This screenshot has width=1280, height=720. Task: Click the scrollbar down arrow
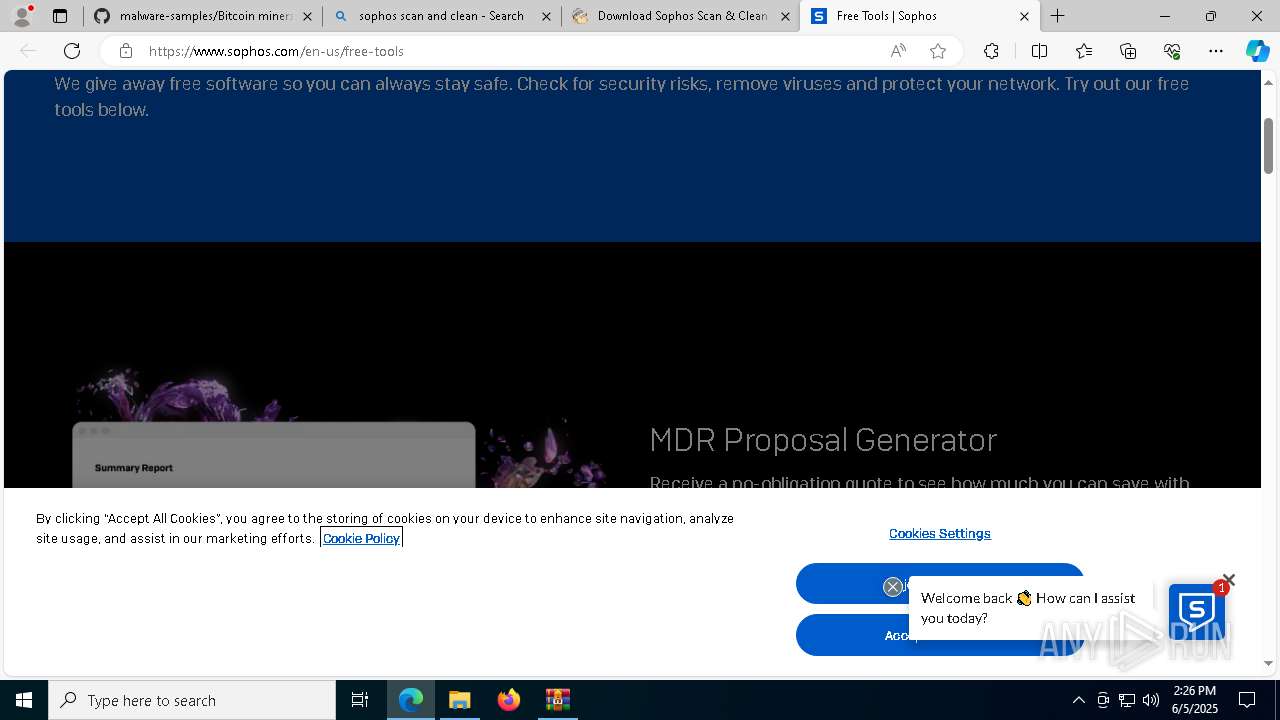1269,664
